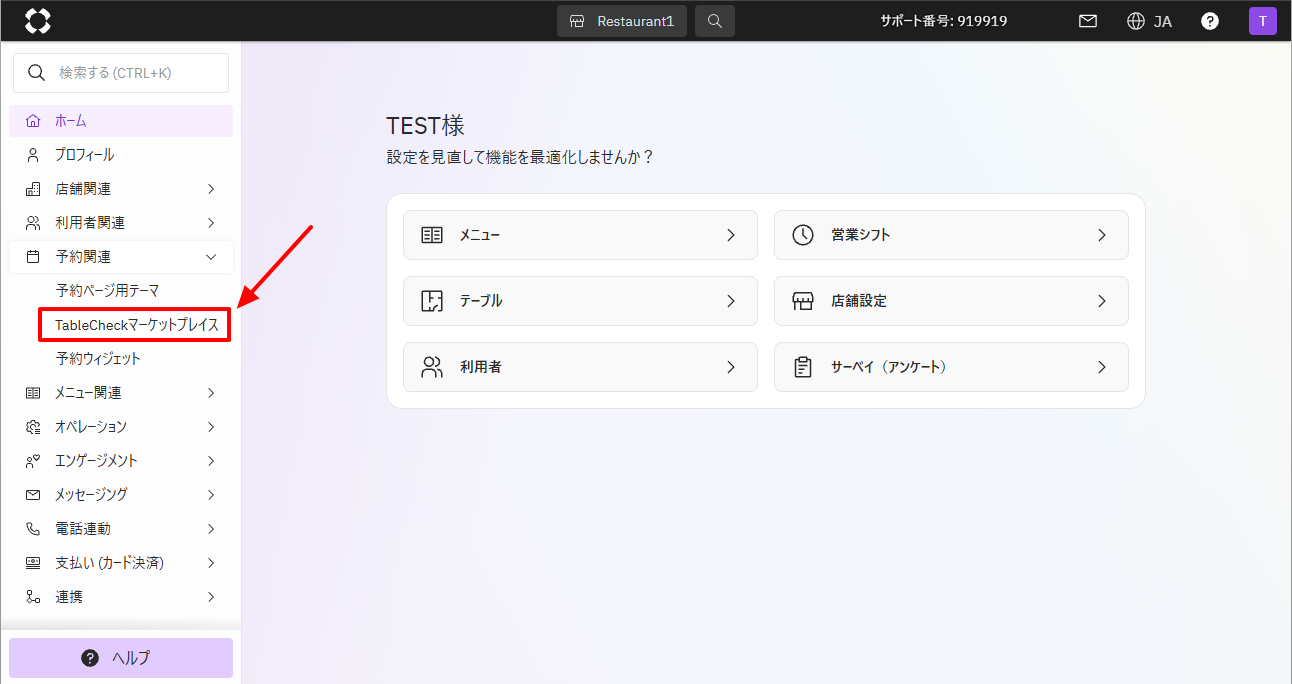This screenshot has width=1292, height=684.
Task: Click the purple ヘルプ button
Action: [121, 658]
